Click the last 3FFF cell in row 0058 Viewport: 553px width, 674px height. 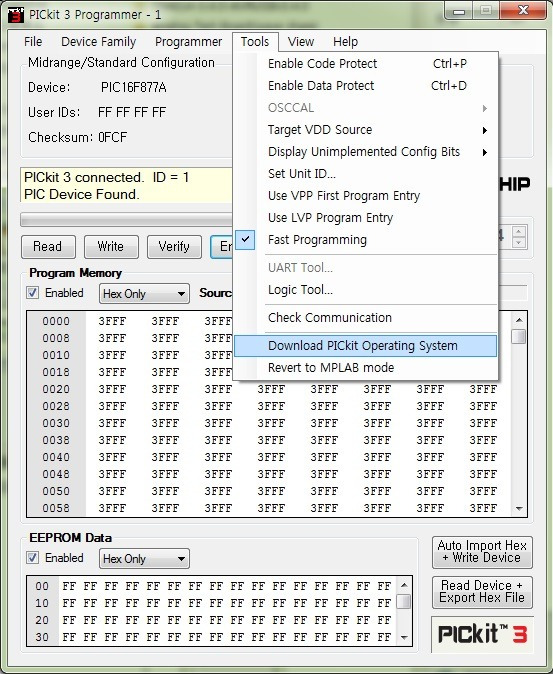[483, 508]
